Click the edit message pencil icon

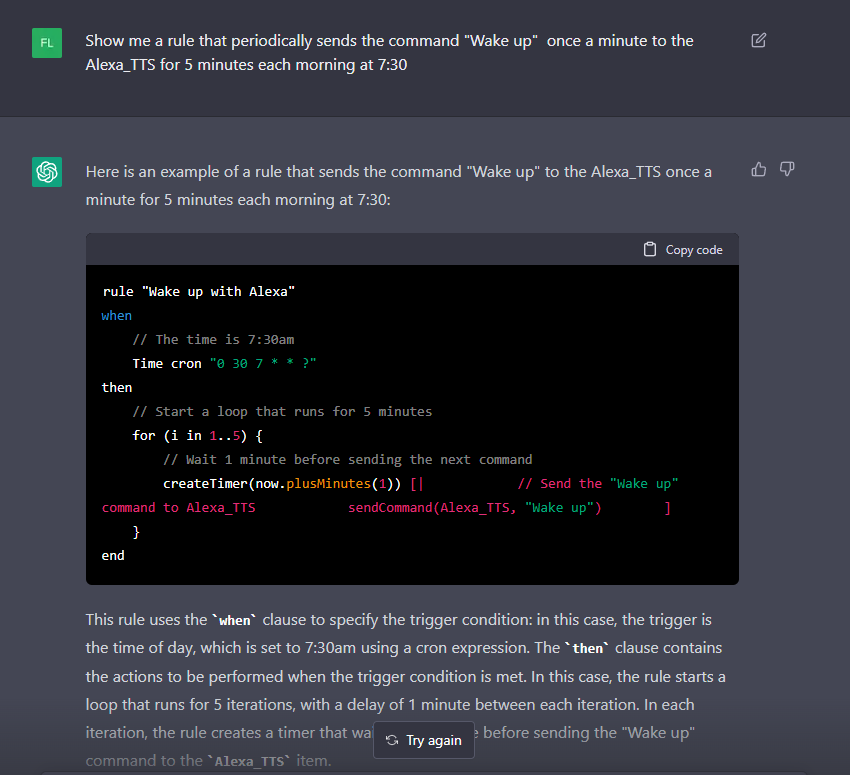click(x=758, y=41)
